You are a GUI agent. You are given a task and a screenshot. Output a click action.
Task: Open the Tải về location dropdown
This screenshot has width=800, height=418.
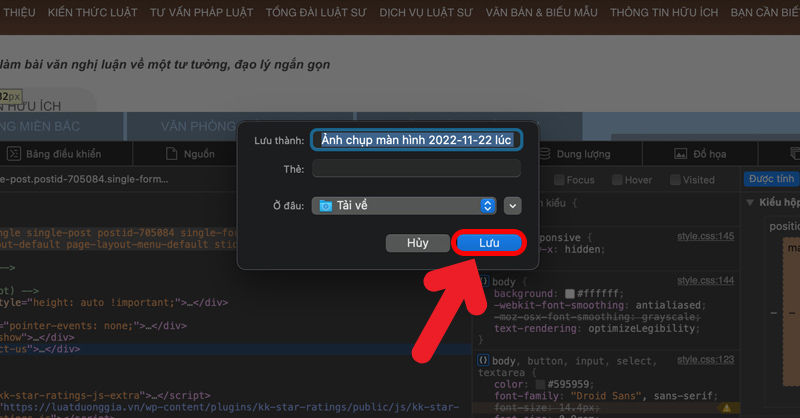[x=404, y=206]
